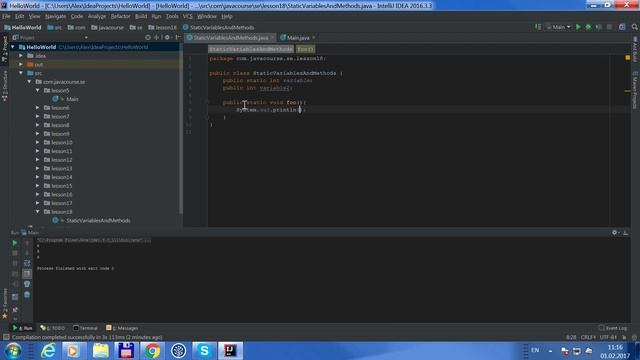Select StaticVariablesAndMethods in the project tree
The image size is (640, 360).
98,220
